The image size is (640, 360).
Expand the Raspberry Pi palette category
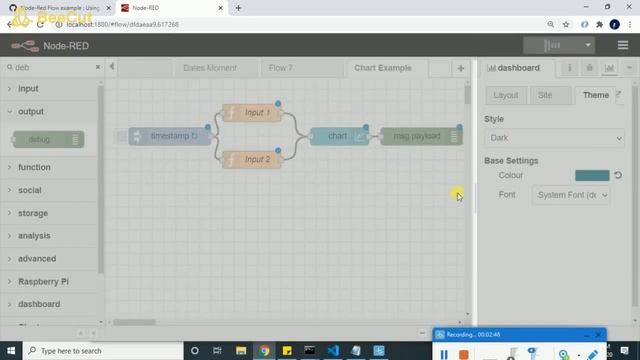tap(49, 282)
